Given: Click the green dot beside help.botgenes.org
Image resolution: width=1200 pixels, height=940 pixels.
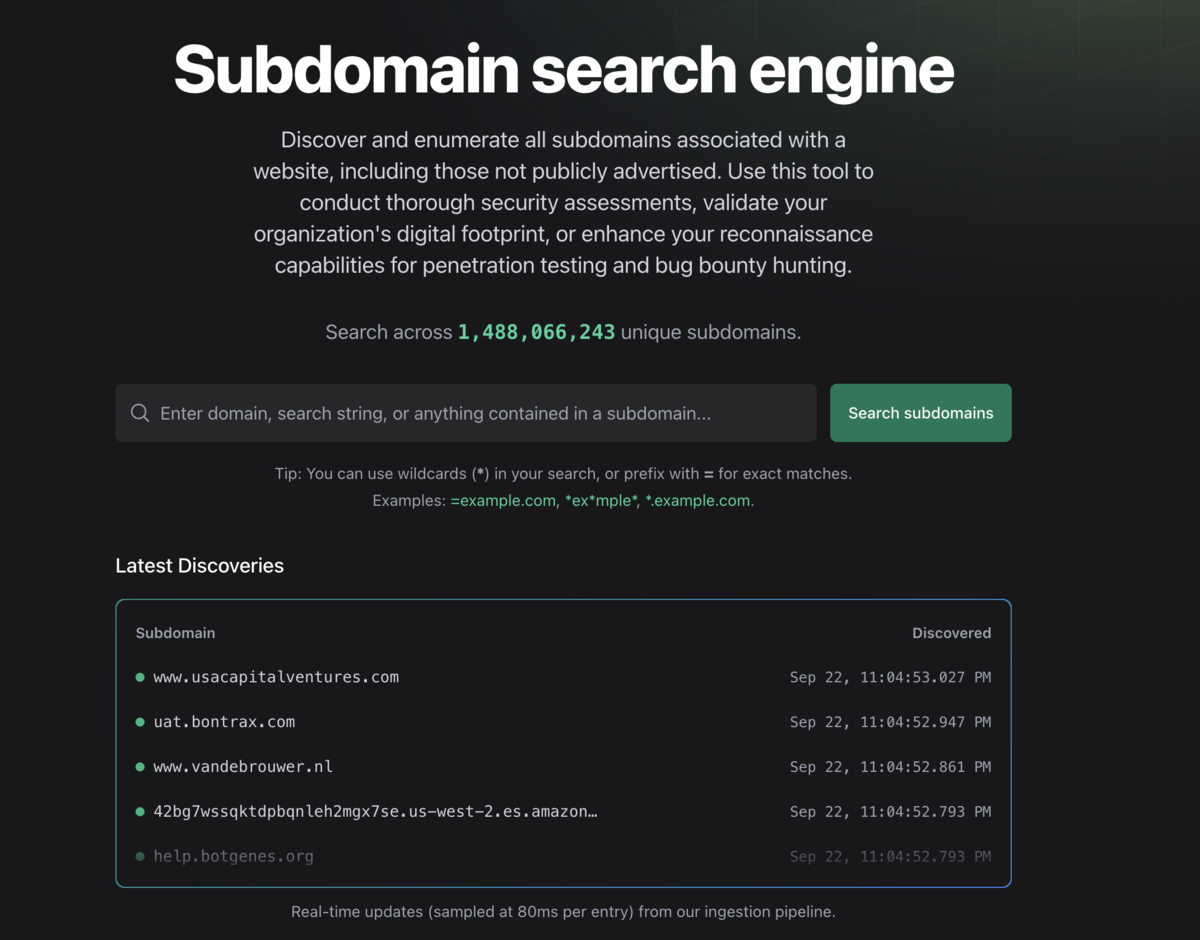Looking at the screenshot, I should click(x=140, y=857).
